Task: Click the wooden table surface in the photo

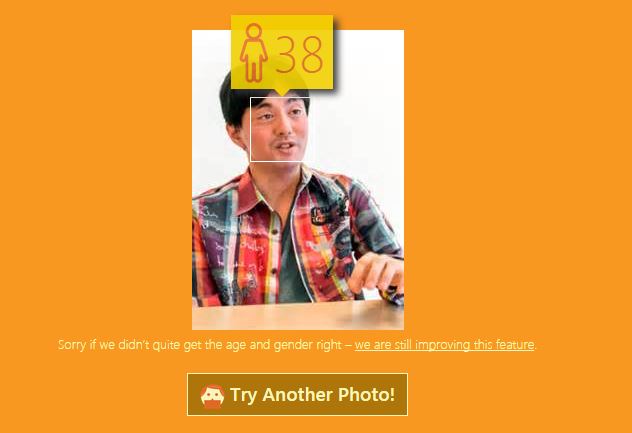Action: [298, 316]
